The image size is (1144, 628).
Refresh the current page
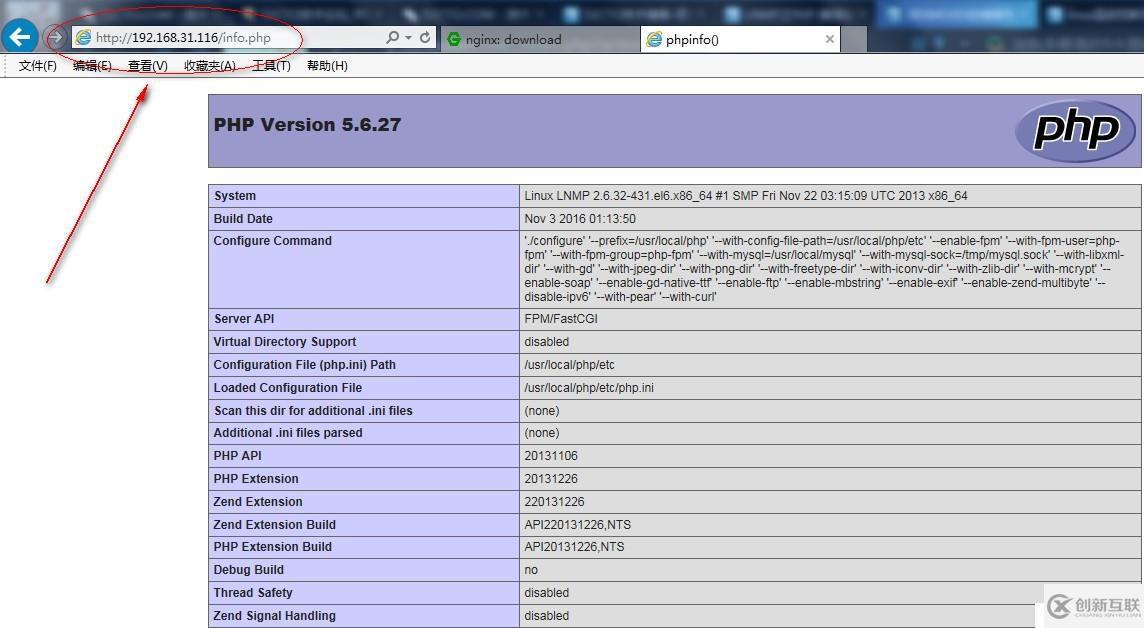(x=424, y=37)
